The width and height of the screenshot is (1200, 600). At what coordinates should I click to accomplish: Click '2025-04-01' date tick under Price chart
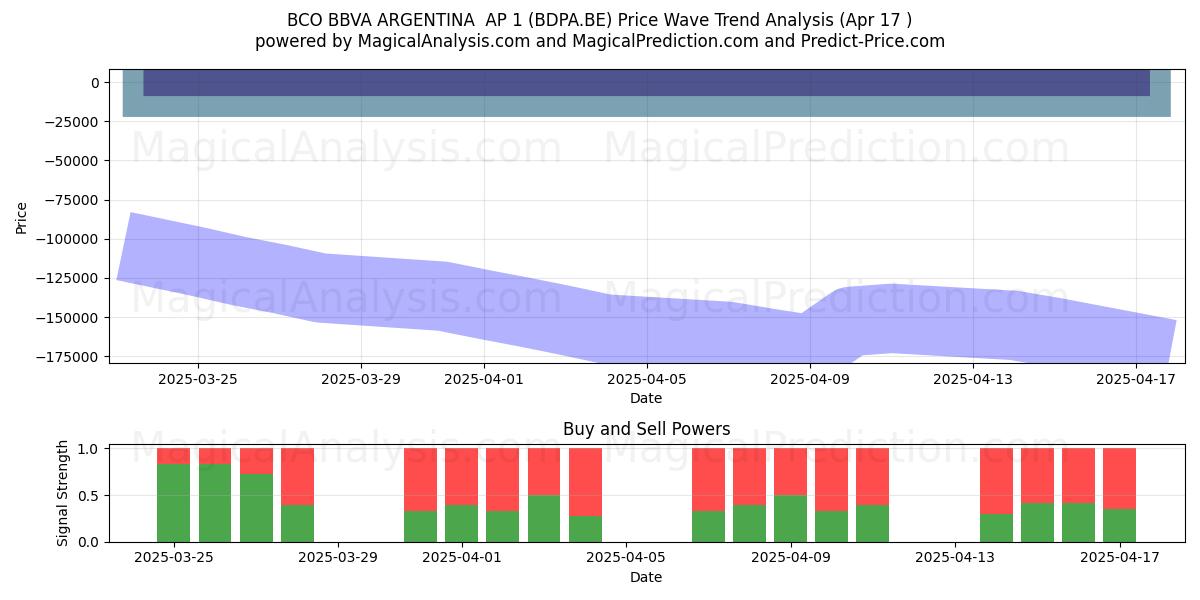[x=483, y=379]
